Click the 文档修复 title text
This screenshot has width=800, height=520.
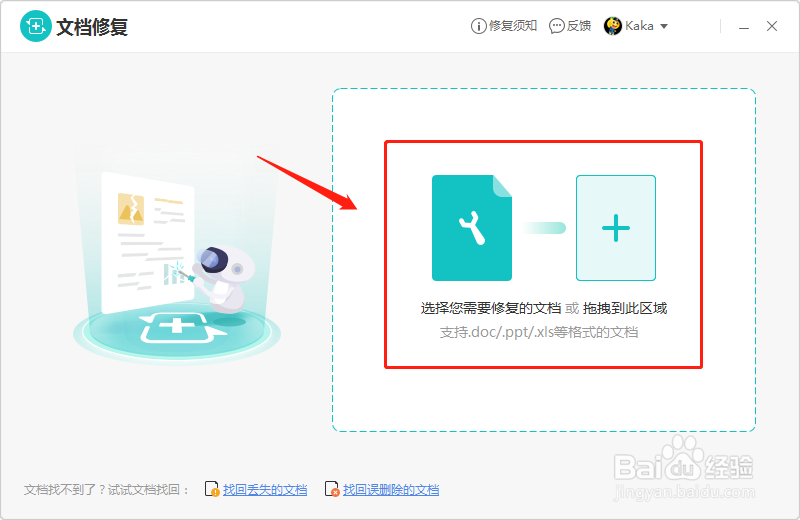(x=92, y=27)
